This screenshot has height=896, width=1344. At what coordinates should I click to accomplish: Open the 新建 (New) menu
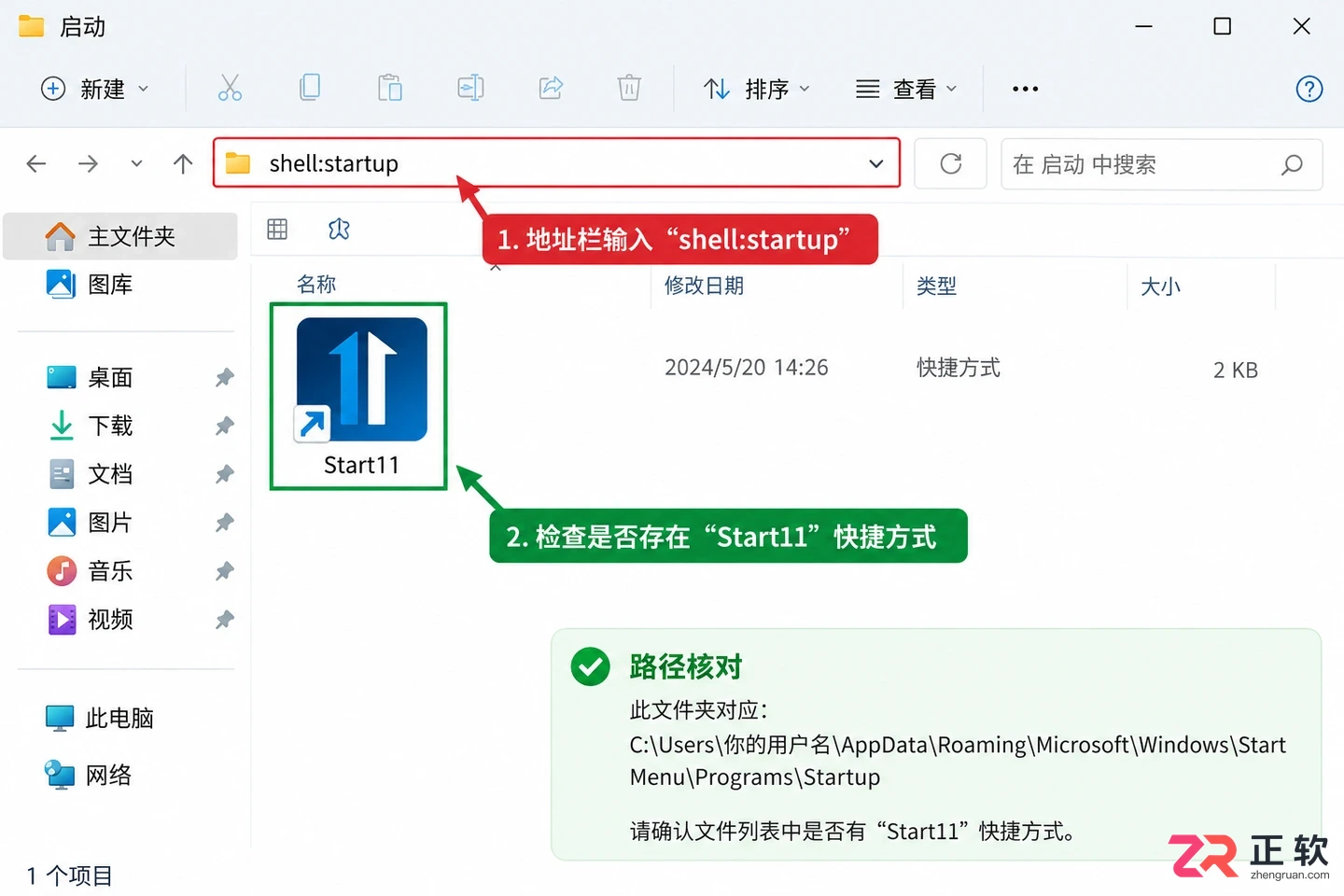pos(94,89)
